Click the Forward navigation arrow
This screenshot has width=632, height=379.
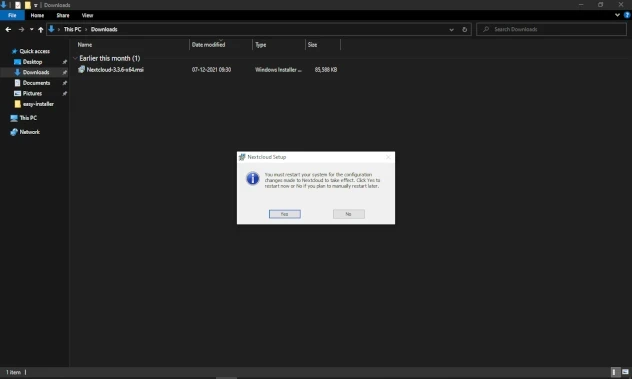click(21, 29)
